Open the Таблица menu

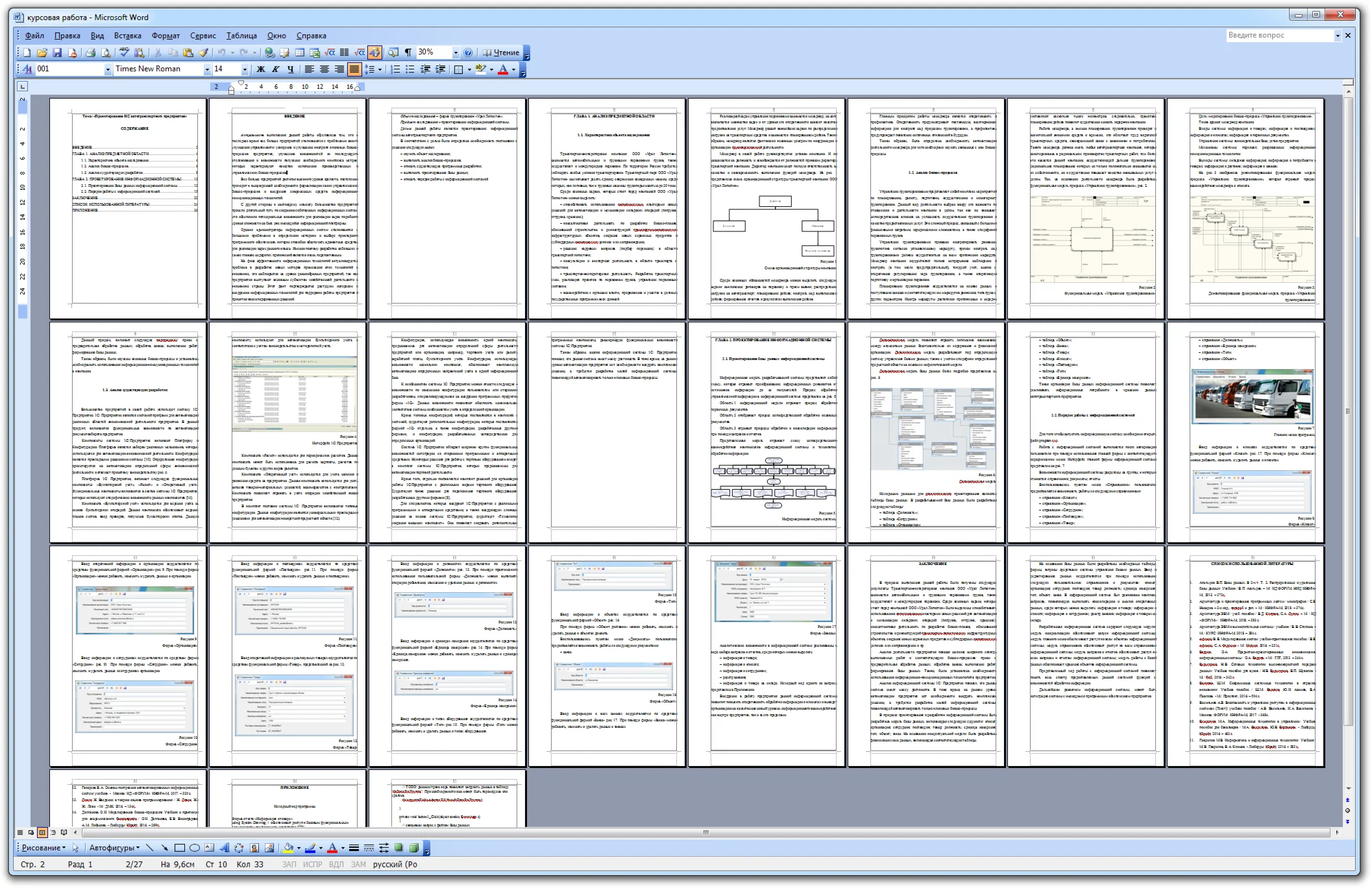241,36
